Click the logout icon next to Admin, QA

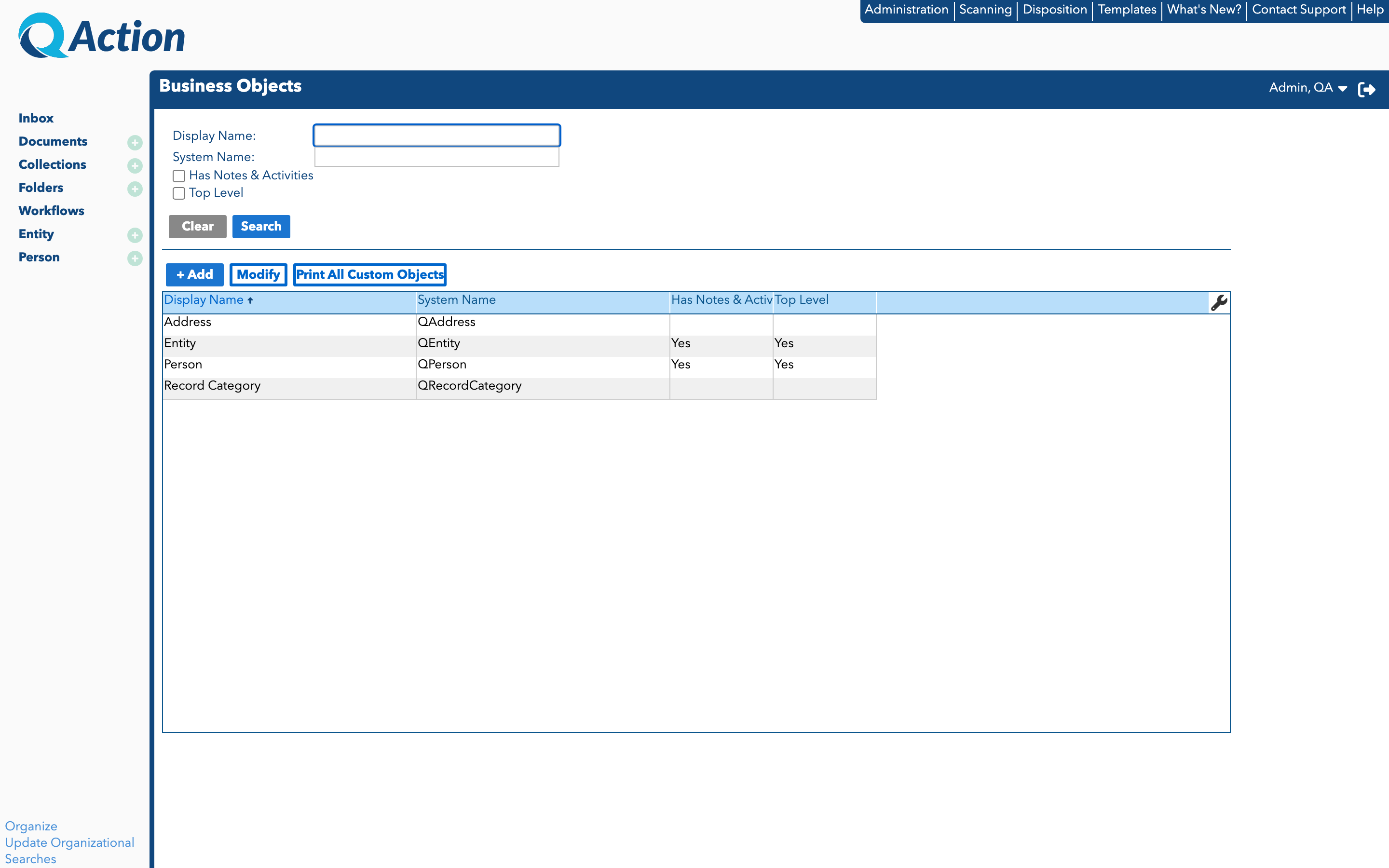coord(1367,89)
